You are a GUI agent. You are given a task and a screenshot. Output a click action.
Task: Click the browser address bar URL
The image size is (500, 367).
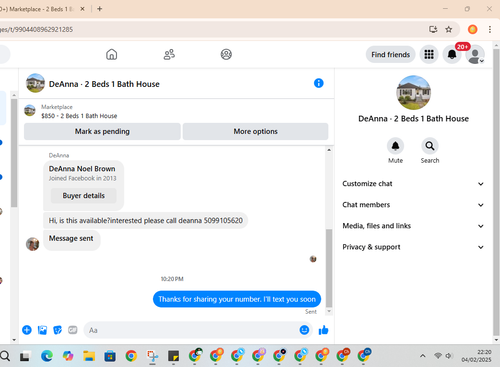coord(36,29)
